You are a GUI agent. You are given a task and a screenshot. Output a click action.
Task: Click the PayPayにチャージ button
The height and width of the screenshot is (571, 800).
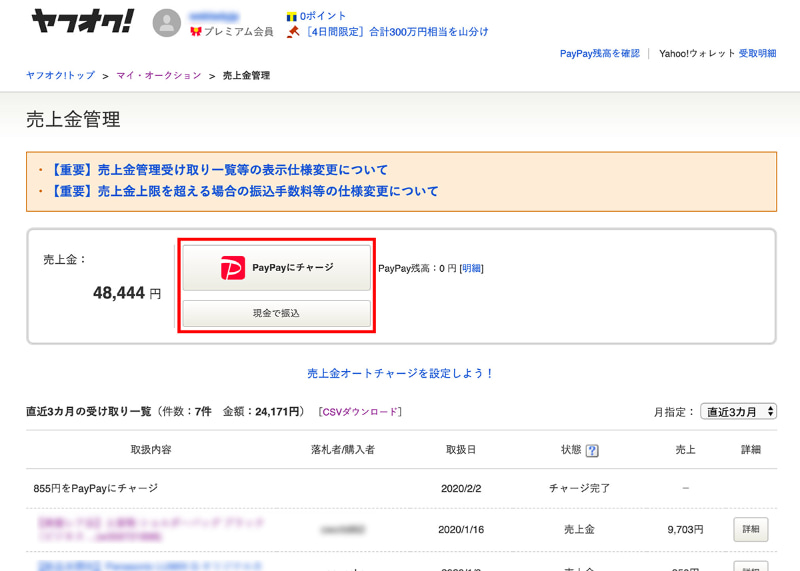coord(277,268)
